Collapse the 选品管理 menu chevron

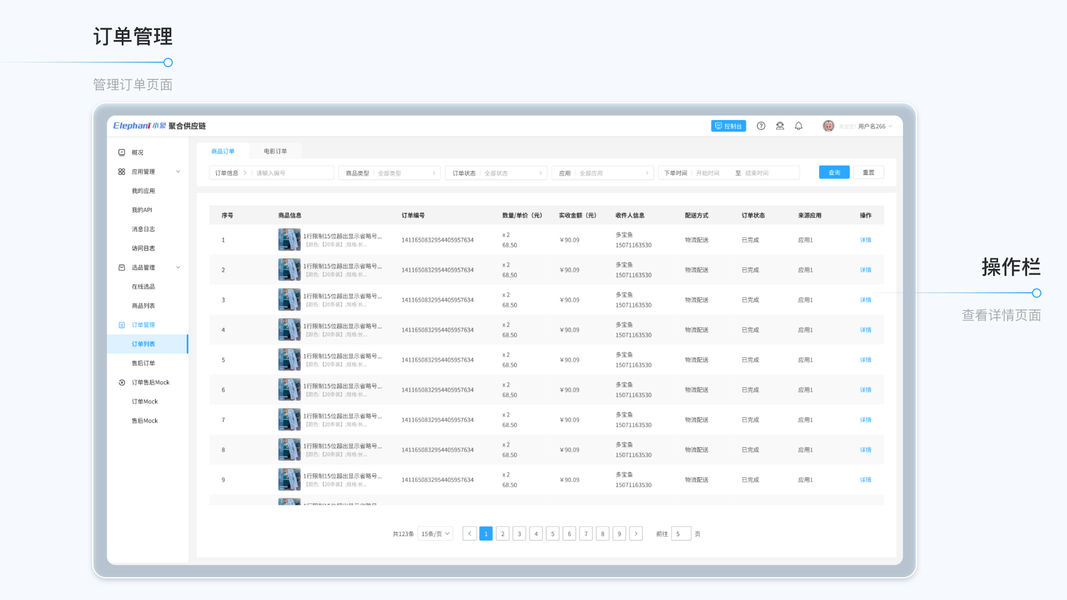tap(178, 267)
